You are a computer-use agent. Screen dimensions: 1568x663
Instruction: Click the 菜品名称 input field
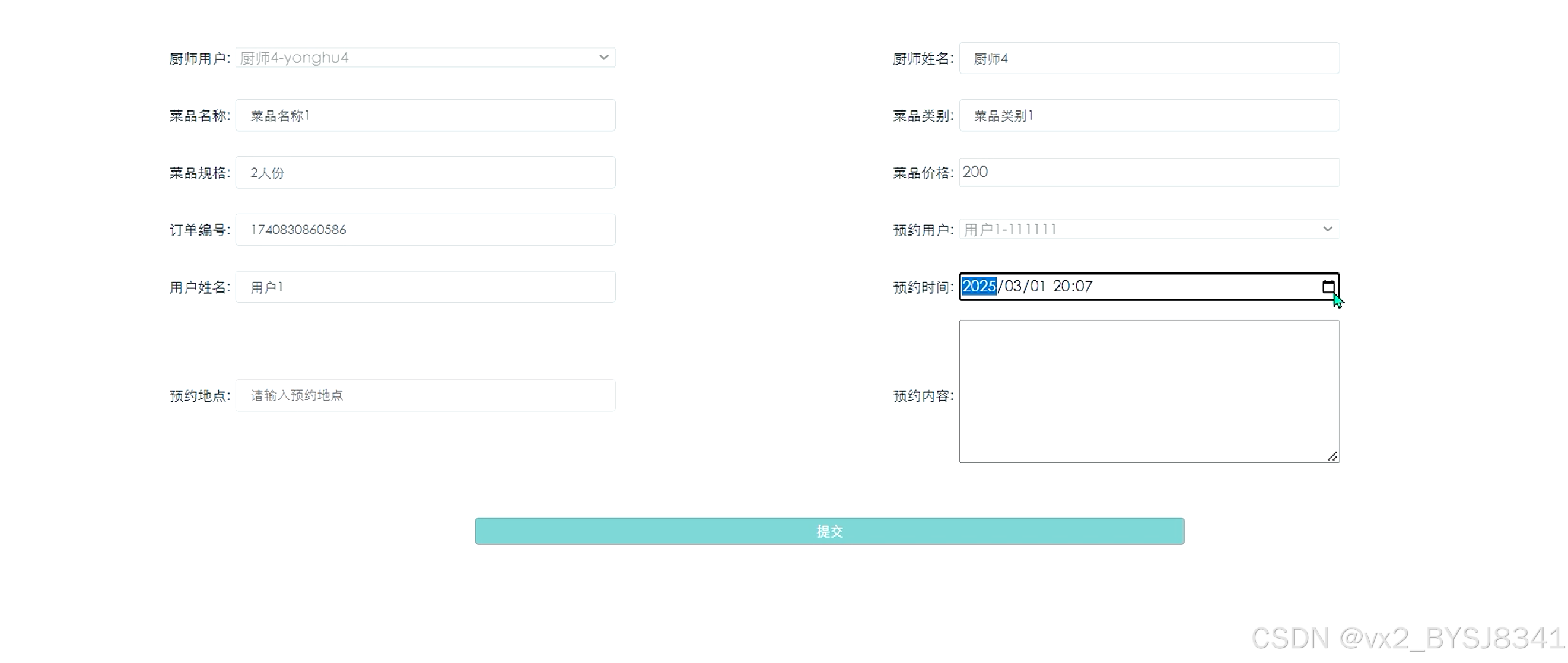point(425,116)
